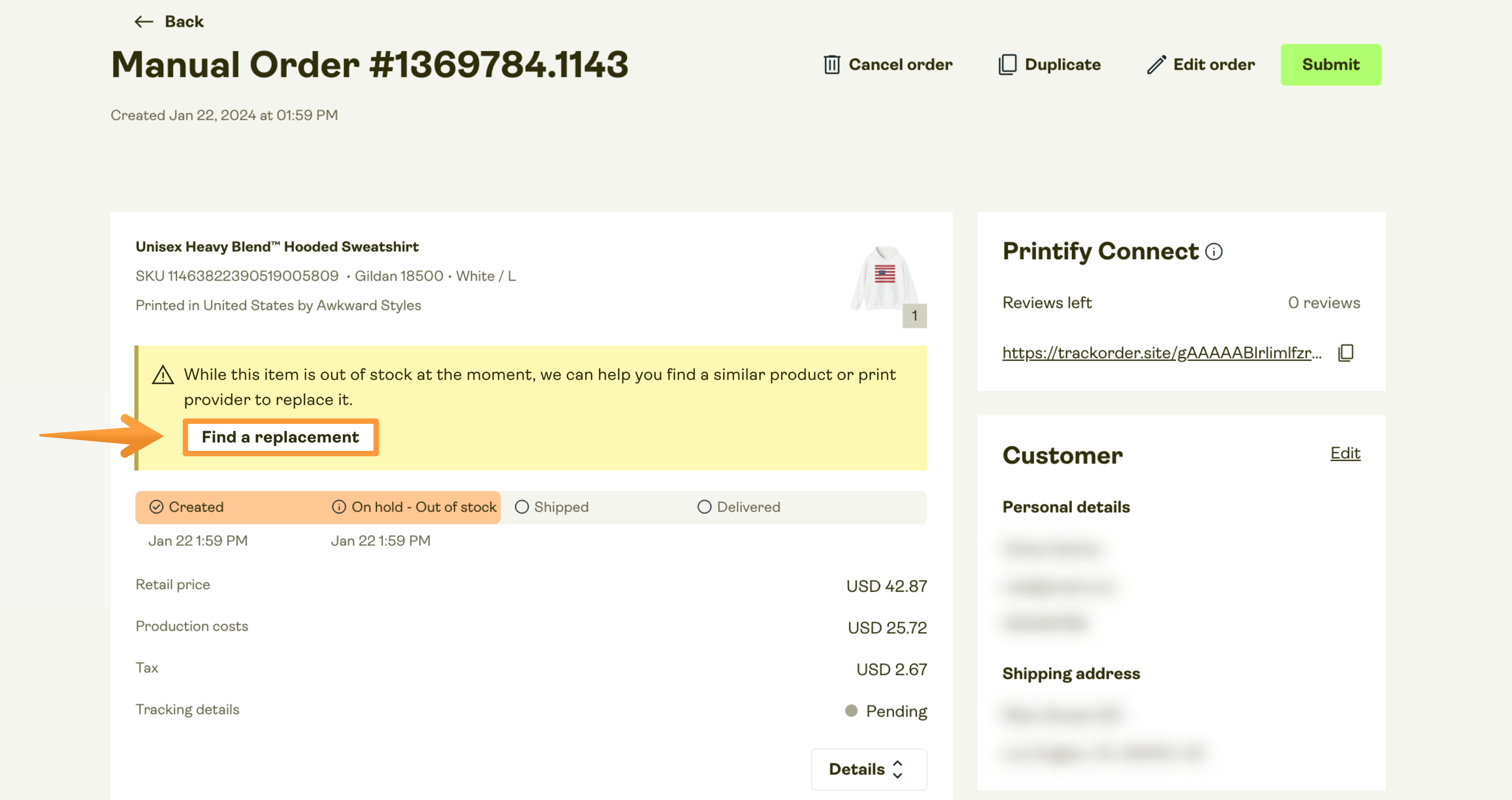The width and height of the screenshot is (1512, 800).
Task: Click the Back text link
Action: point(184,22)
